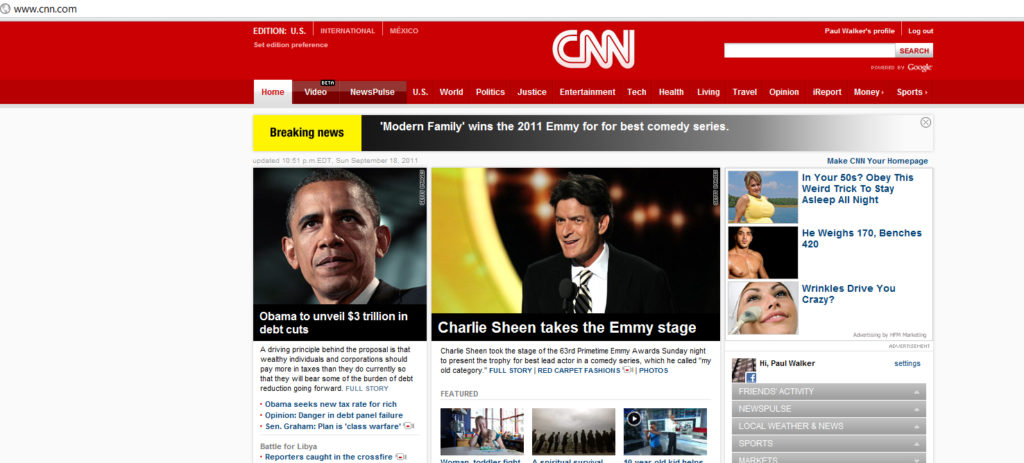This screenshot has width=1024, height=463.
Task: Expand the NewsPulse sidebar panel
Action: click(829, 409)
